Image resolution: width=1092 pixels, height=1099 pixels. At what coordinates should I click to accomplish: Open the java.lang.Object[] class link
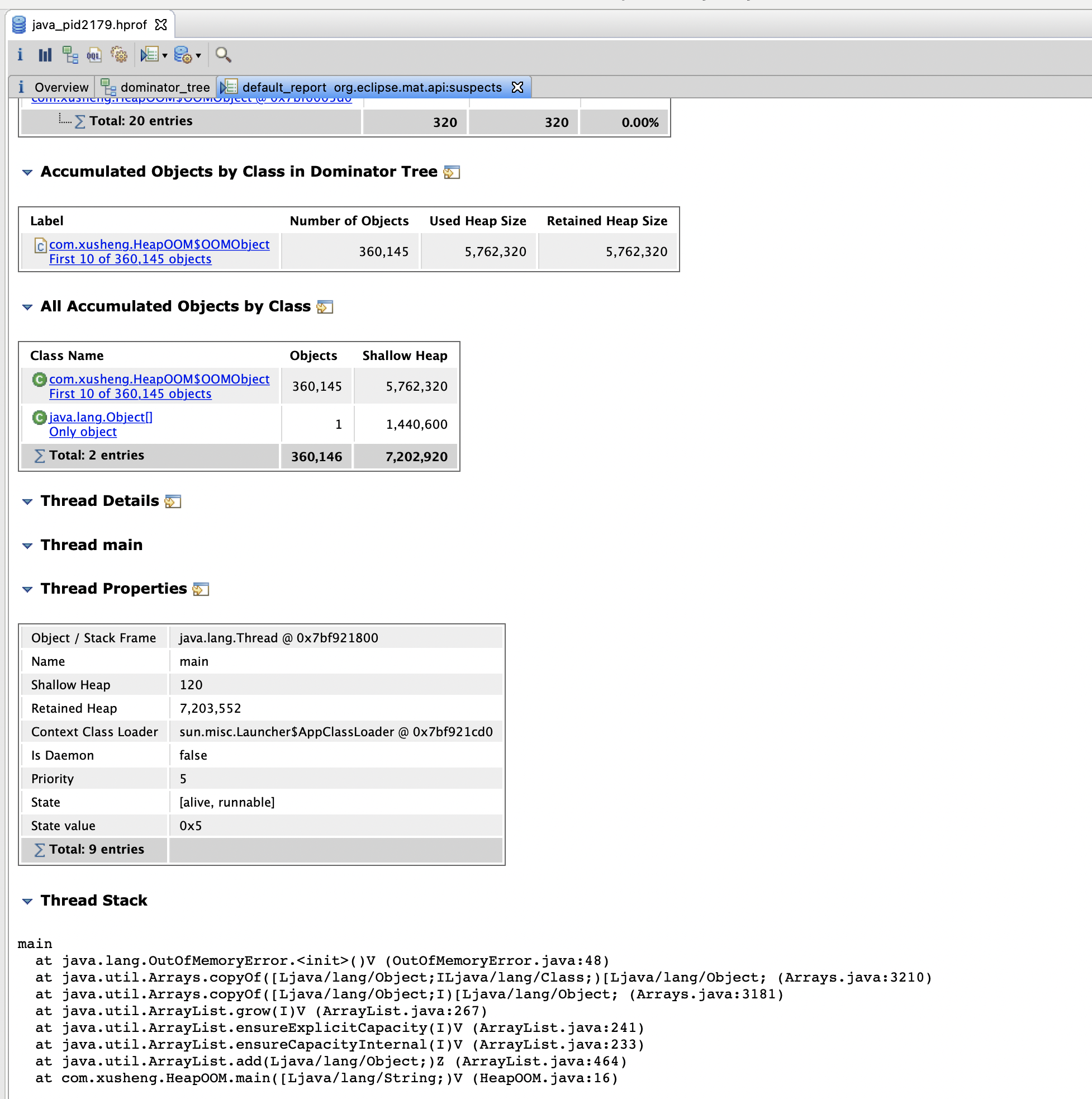tap(101, 417)
